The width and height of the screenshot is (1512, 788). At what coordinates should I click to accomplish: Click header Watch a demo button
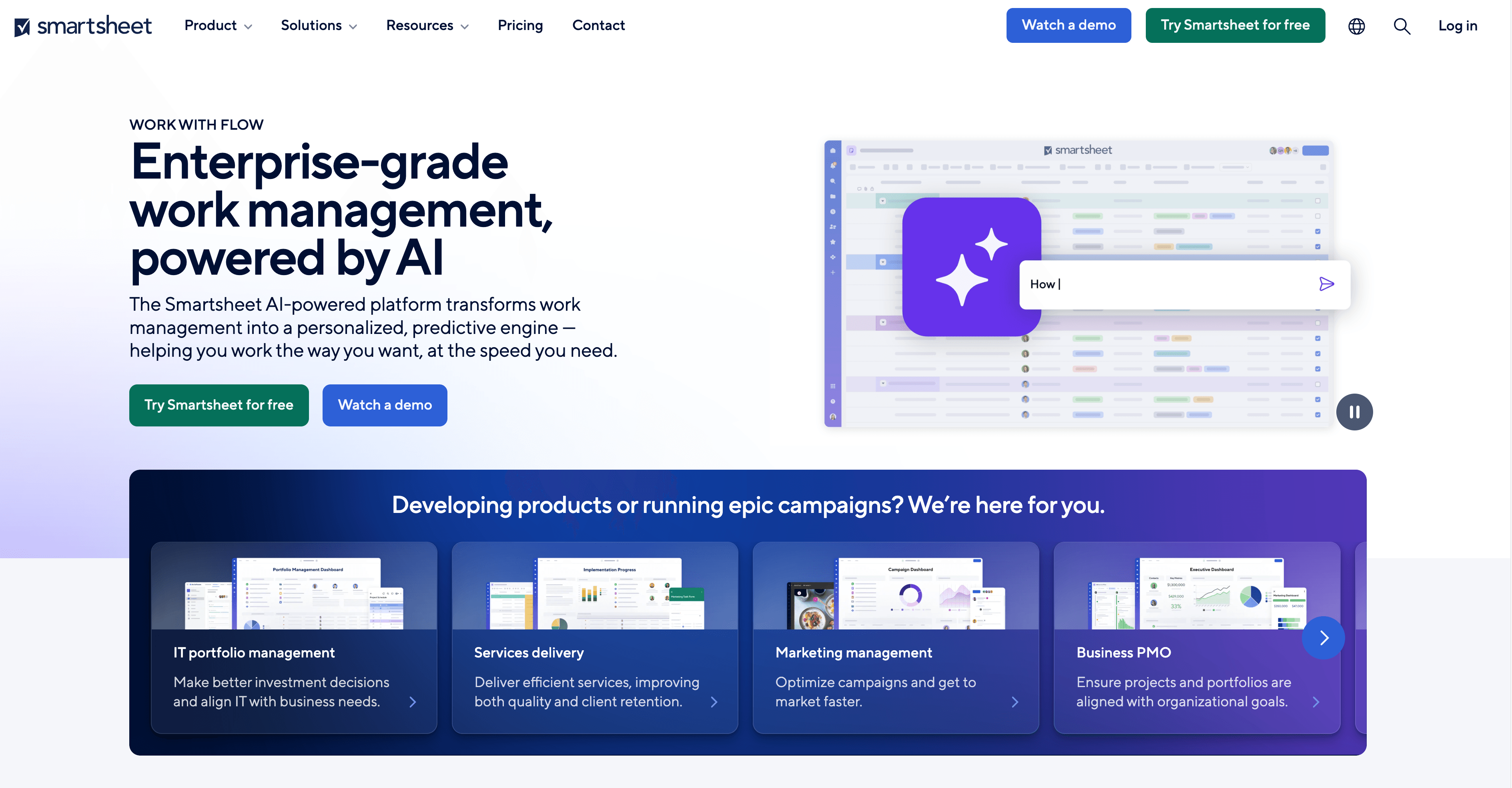[x=1068, y=25]
